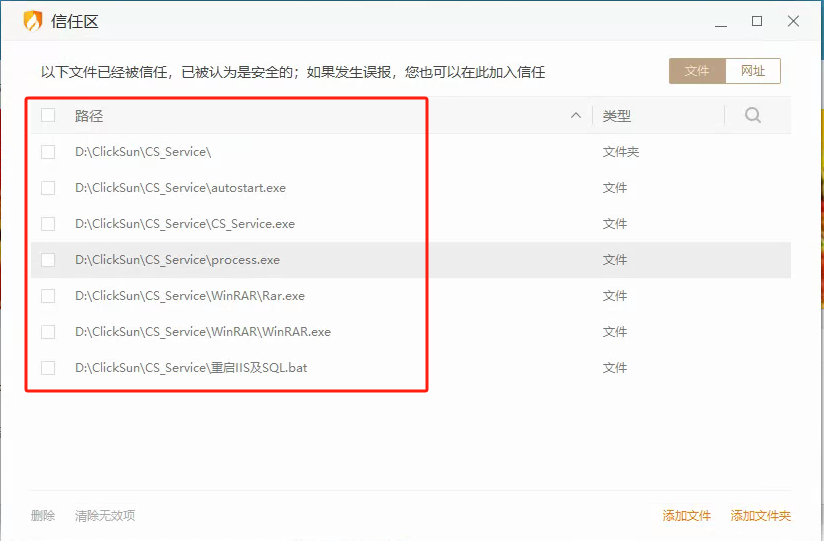Select the CS_Service.exe path row
This screenshot has width=824, height=541.
411,224
